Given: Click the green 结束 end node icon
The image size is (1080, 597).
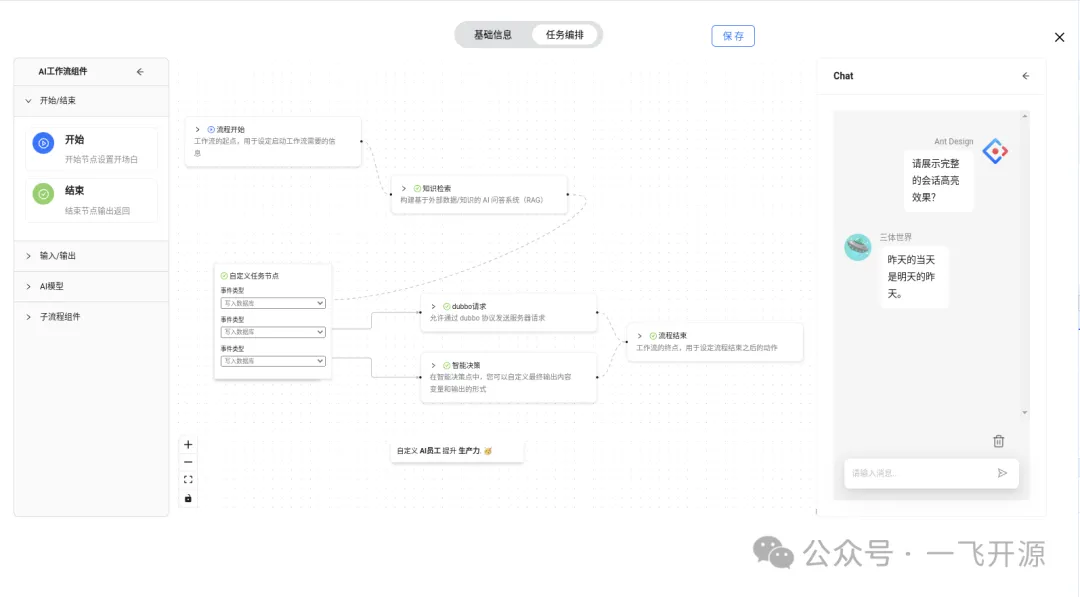Looking at the screenshot, I should tap(43, 194).
